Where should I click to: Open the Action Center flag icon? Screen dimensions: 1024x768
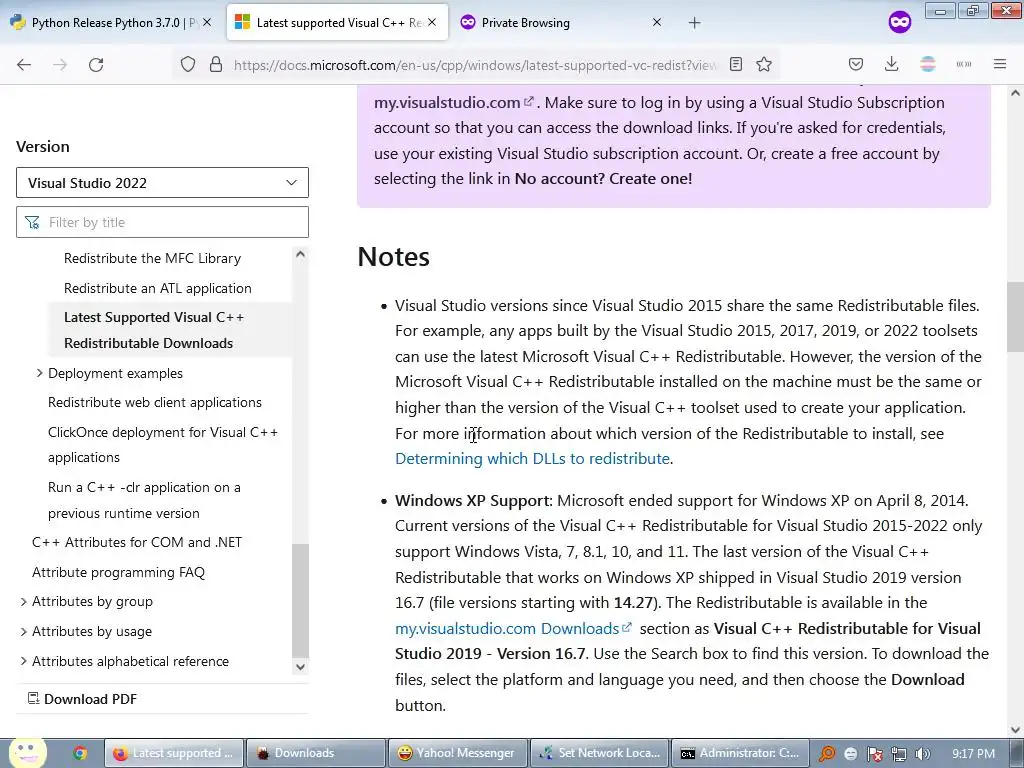point(874,754)
